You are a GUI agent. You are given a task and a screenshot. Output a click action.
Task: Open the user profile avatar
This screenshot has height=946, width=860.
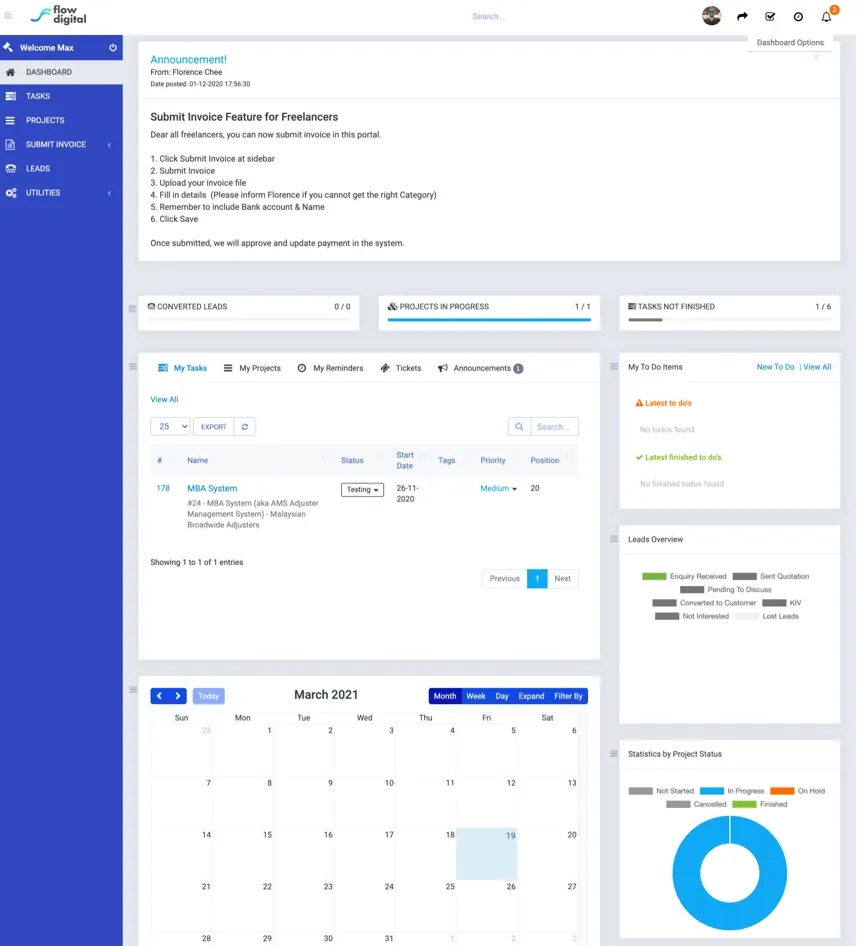712,16
